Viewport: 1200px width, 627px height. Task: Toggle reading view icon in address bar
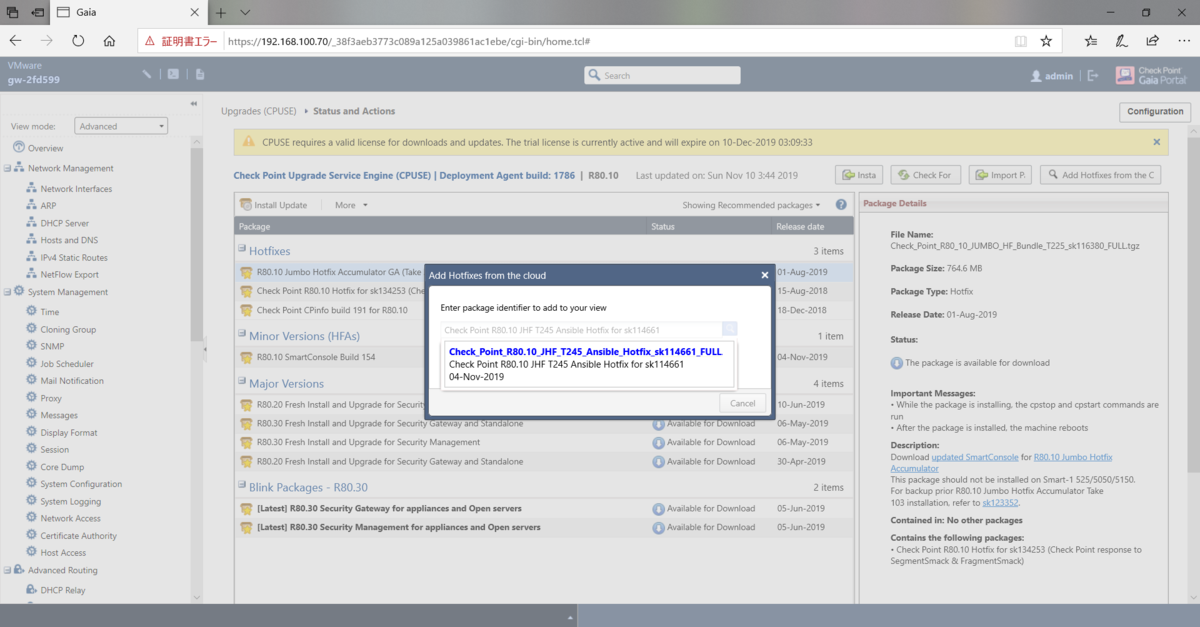[x=1020, y=41]
